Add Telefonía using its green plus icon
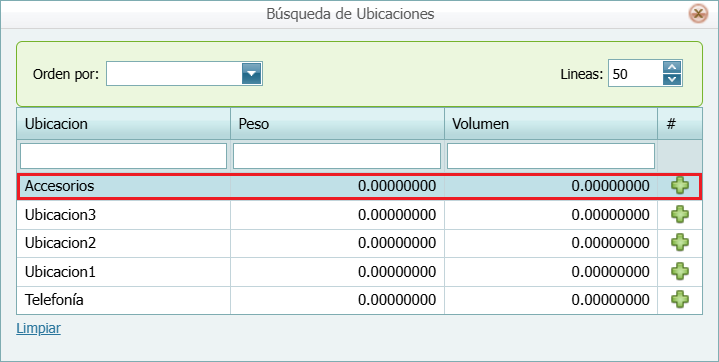This screenshot has width=719, height=362. pyautogui.click(x=680, y=300)
